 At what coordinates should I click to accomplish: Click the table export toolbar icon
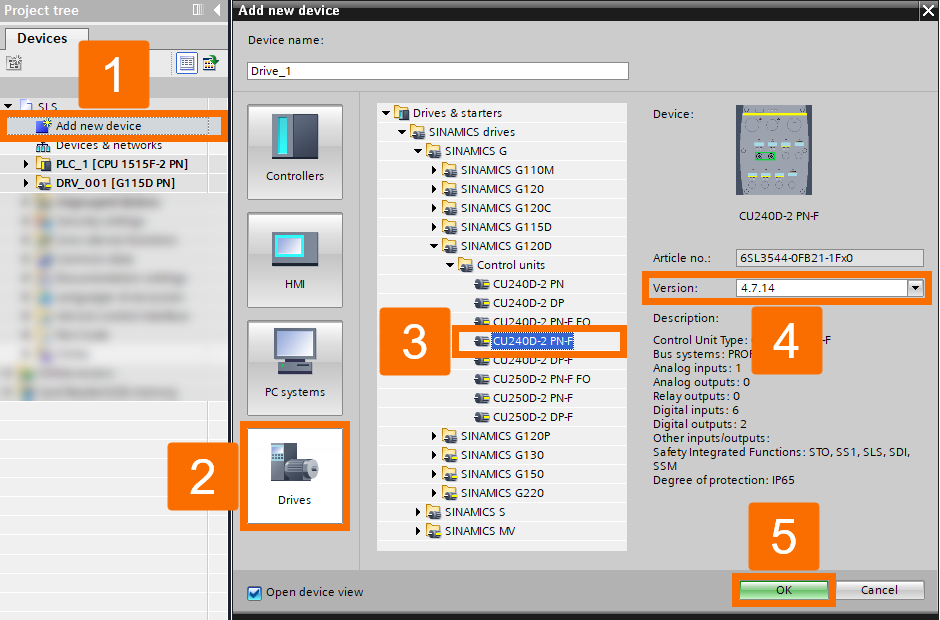(210, 62)
